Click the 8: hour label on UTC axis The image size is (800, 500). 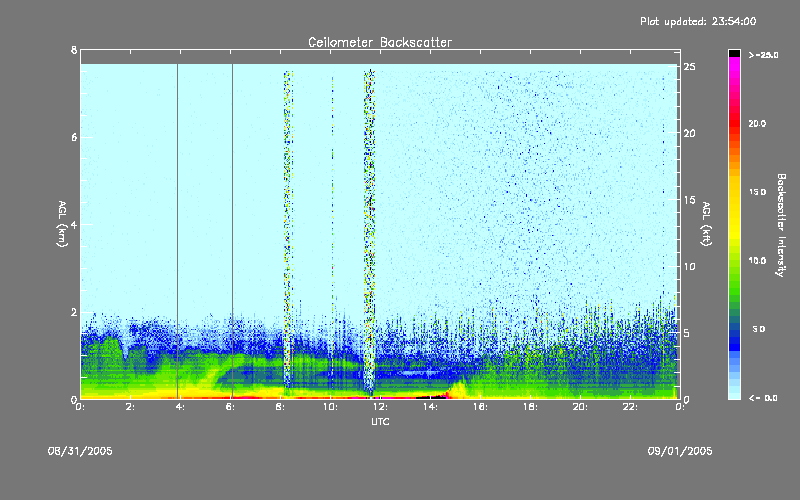click(281, 407)
